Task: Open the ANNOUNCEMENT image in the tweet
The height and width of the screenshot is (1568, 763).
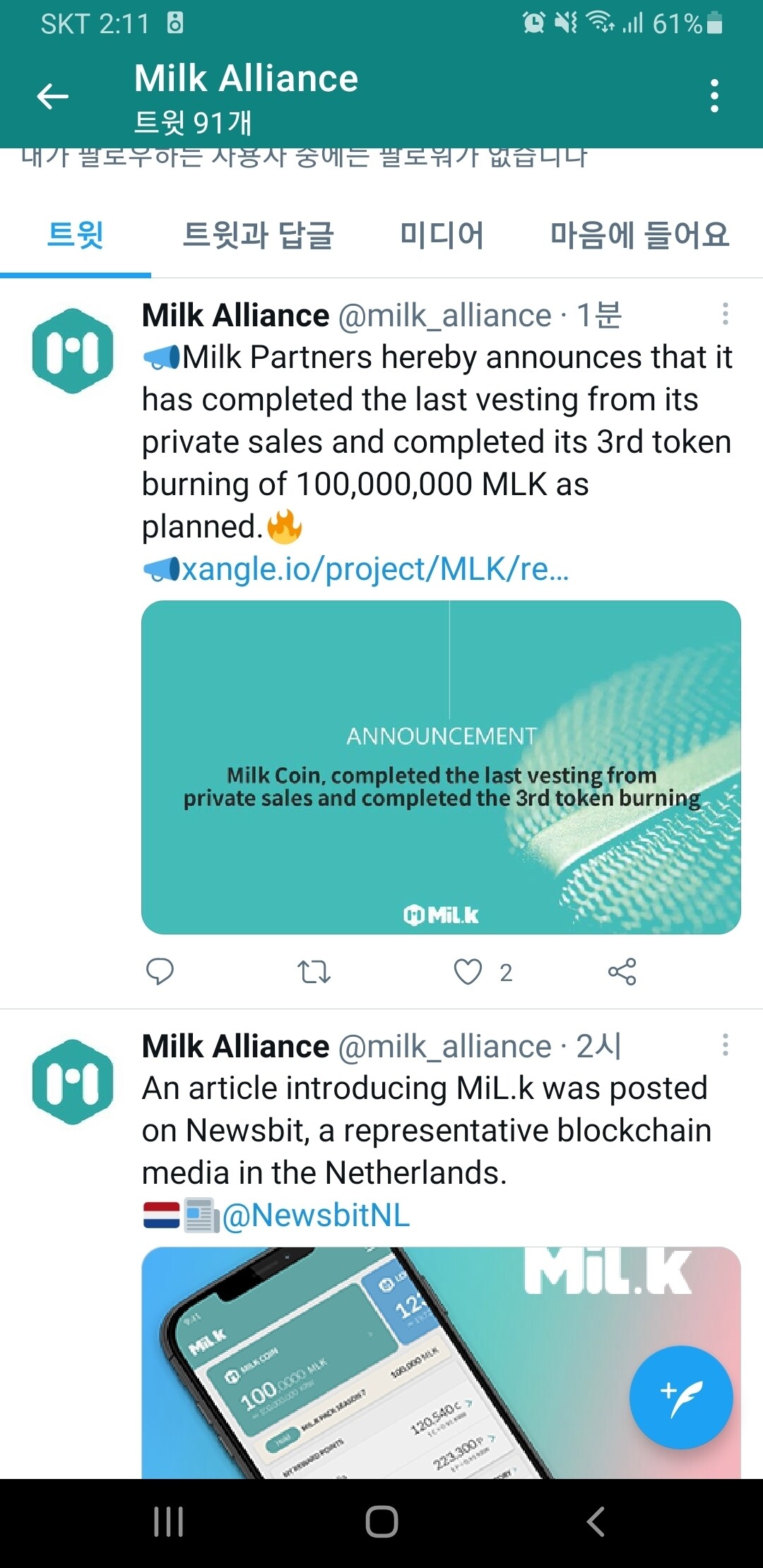Action: click(441, 767)
